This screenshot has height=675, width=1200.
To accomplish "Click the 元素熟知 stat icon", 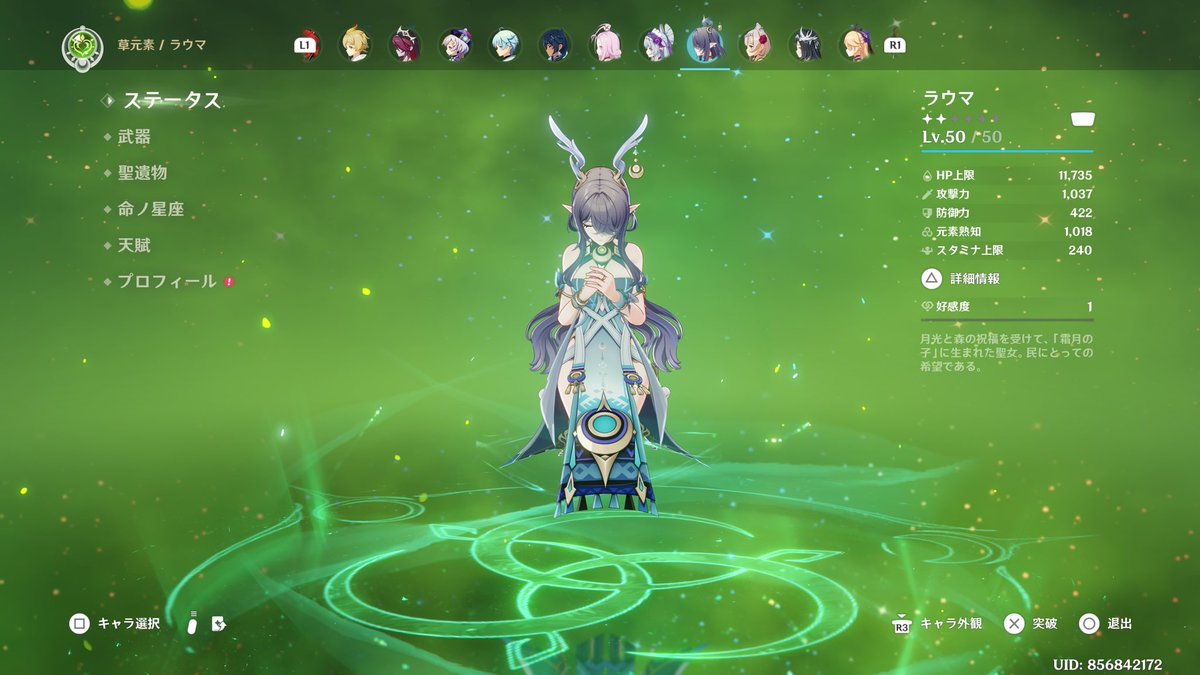I will pos(927,232).
